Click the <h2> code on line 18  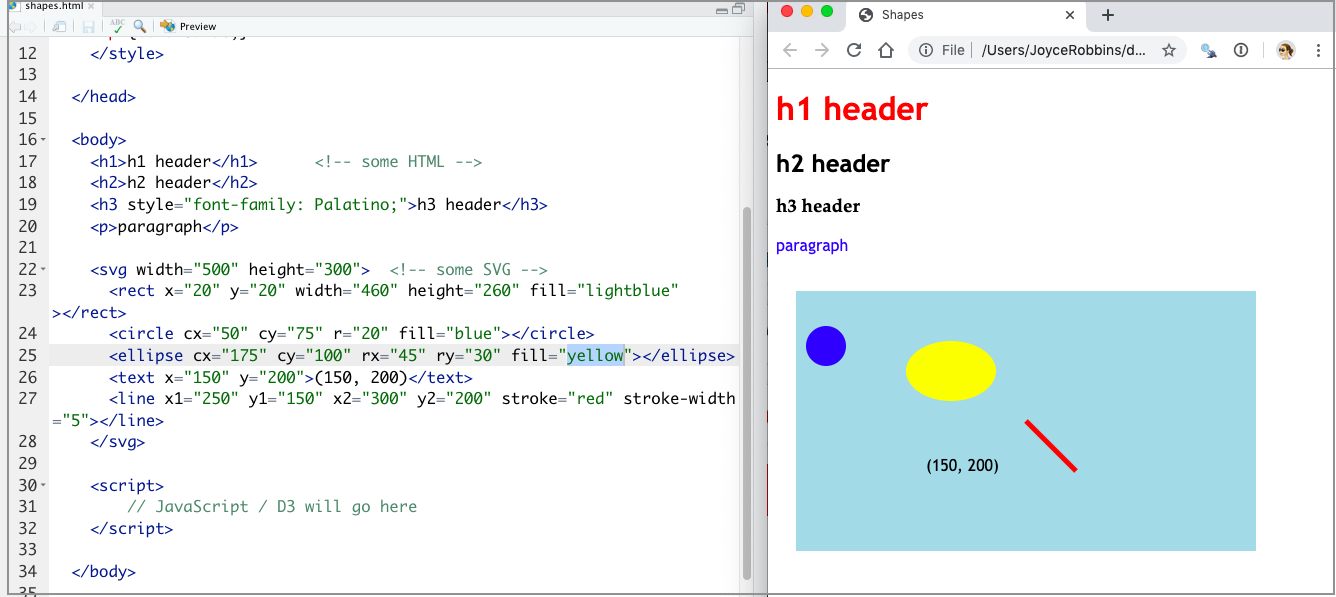174,183
